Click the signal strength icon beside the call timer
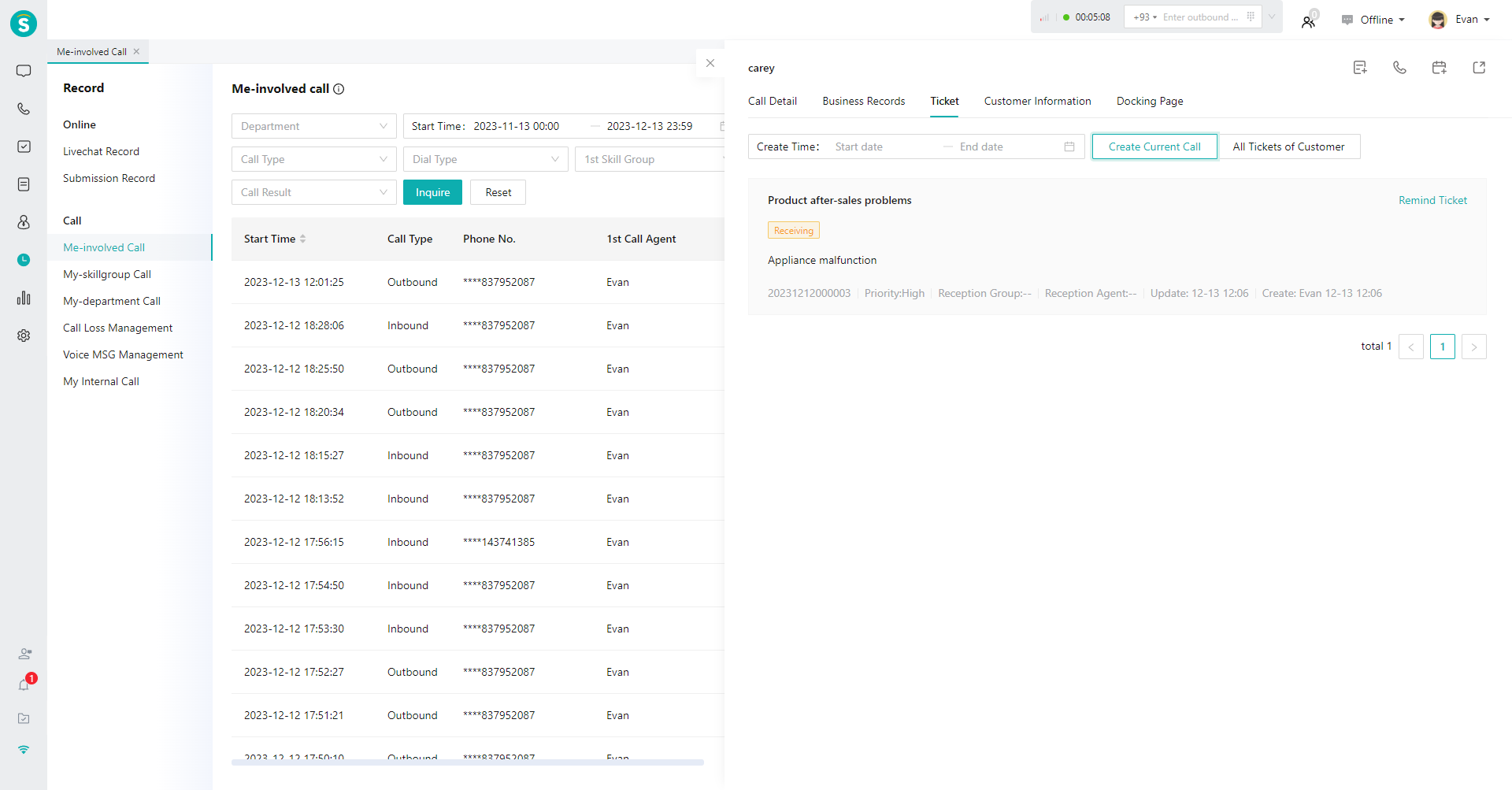Screen dimensions: 1512x790 [x=1044, y=17]
